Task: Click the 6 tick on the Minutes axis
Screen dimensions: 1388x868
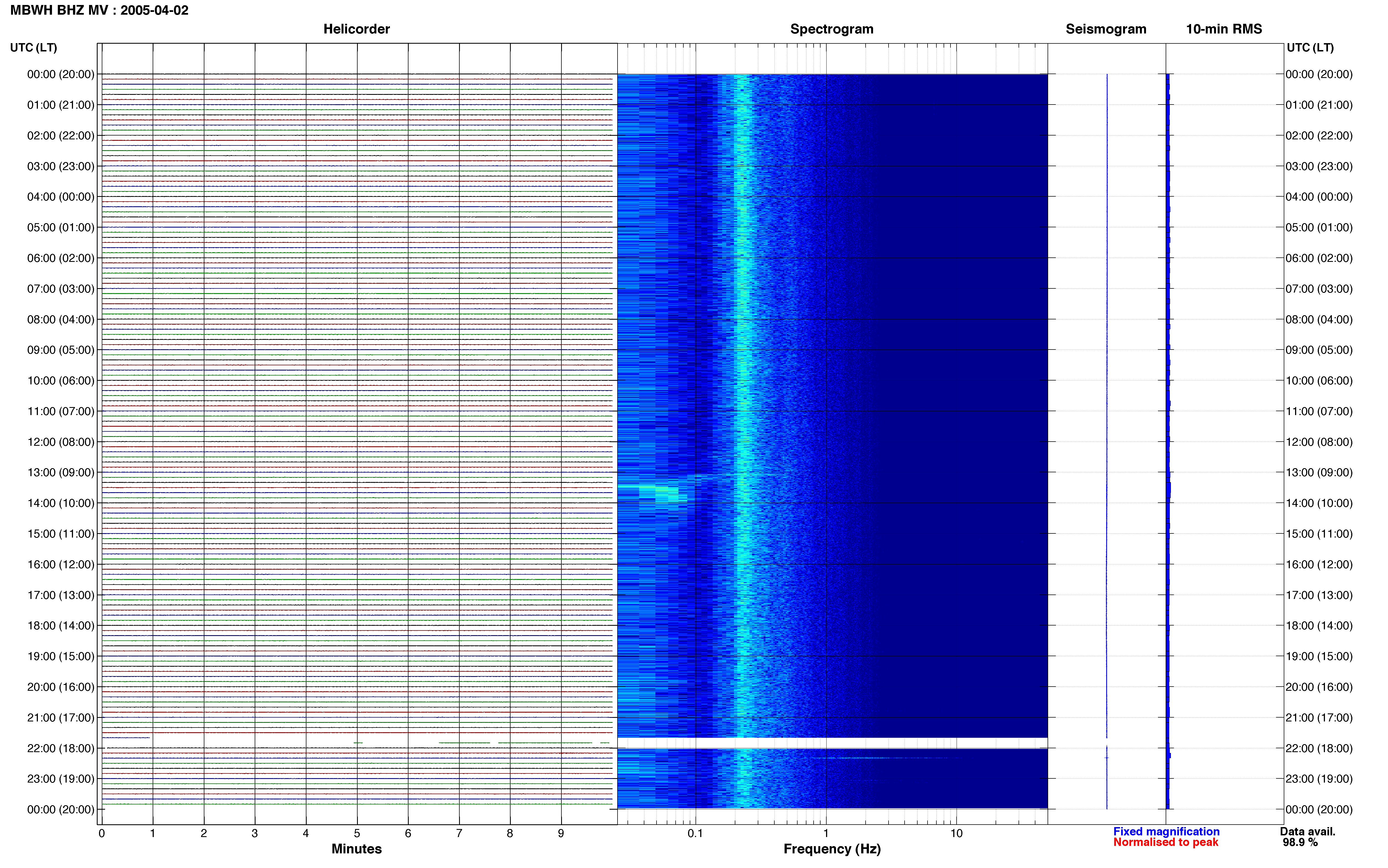Action: (408, 833)
